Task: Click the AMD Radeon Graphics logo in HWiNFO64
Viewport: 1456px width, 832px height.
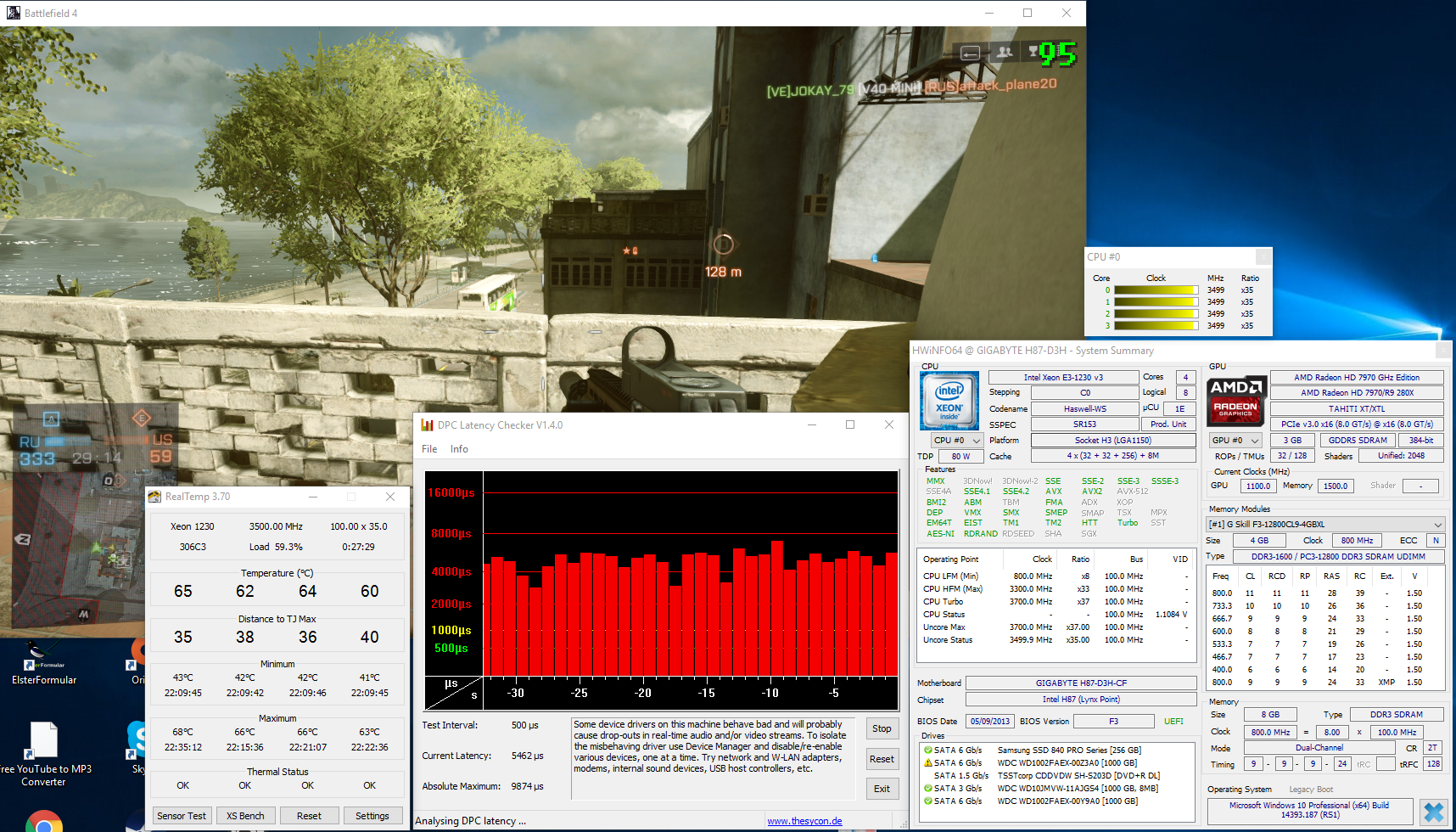Action: click(x=1236, y=401)
